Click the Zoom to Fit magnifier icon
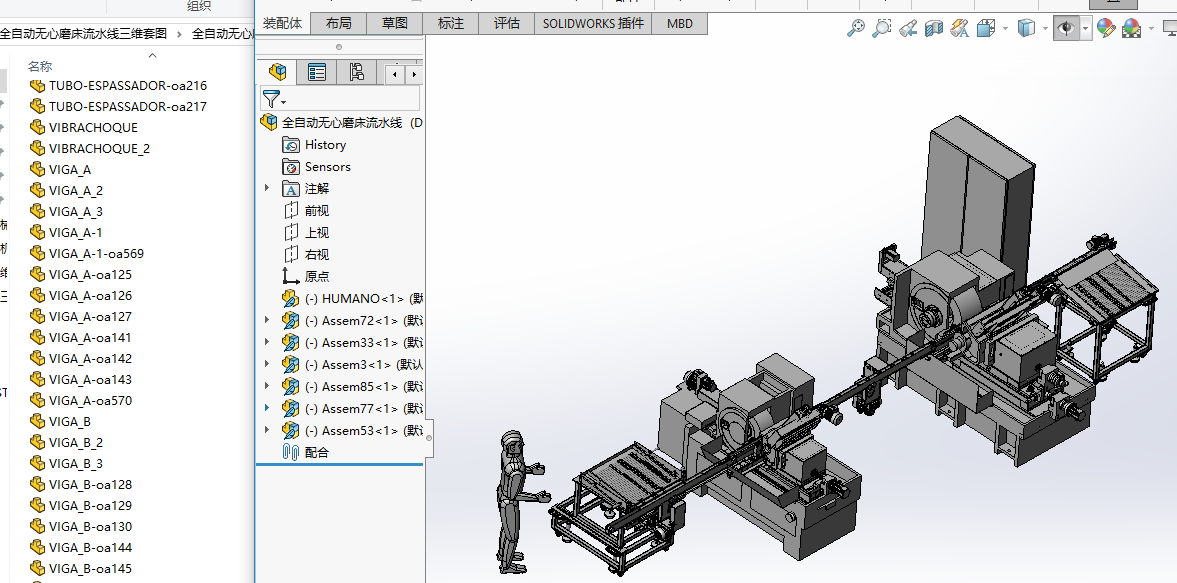Viewport: 1177px width, 583px height. [x=855, y=29]
